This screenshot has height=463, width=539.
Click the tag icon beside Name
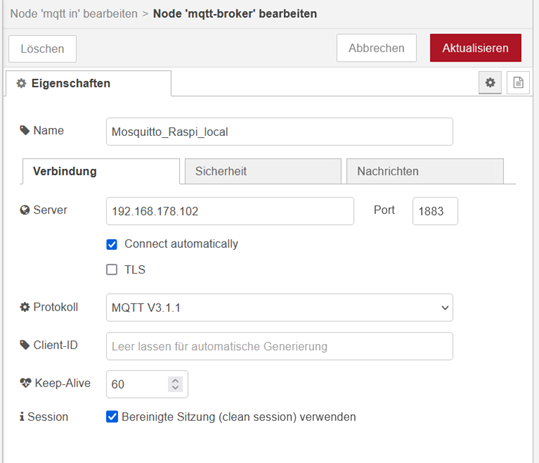(x=25, y=130)
